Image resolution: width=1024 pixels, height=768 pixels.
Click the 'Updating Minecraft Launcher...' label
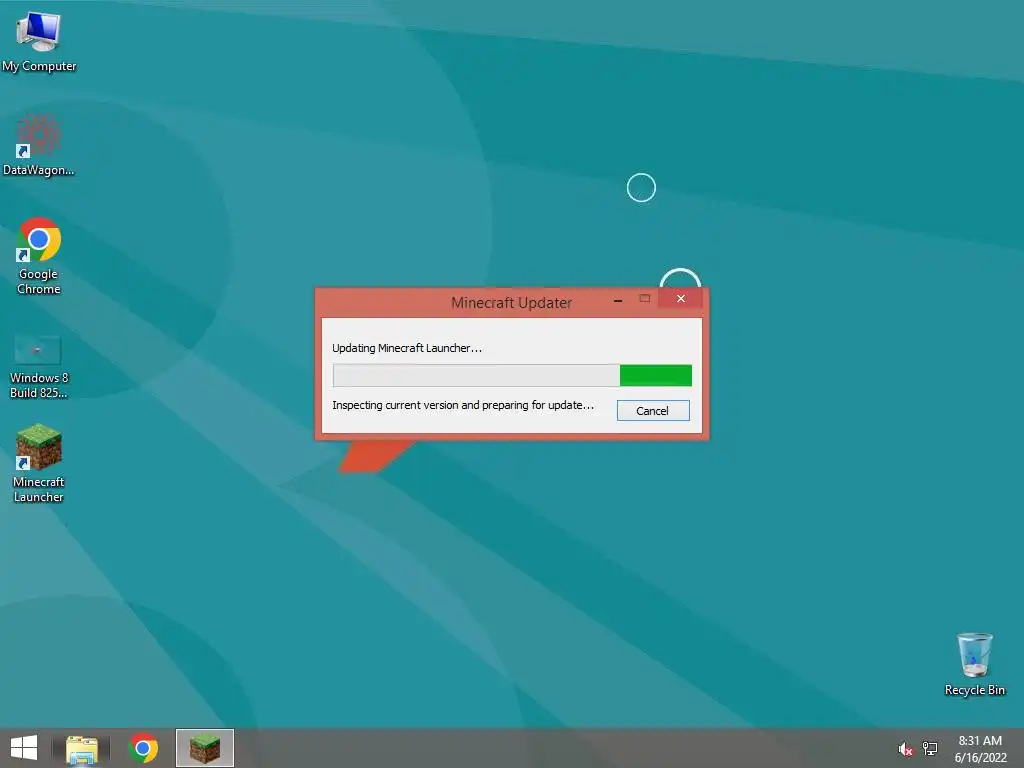407,348
